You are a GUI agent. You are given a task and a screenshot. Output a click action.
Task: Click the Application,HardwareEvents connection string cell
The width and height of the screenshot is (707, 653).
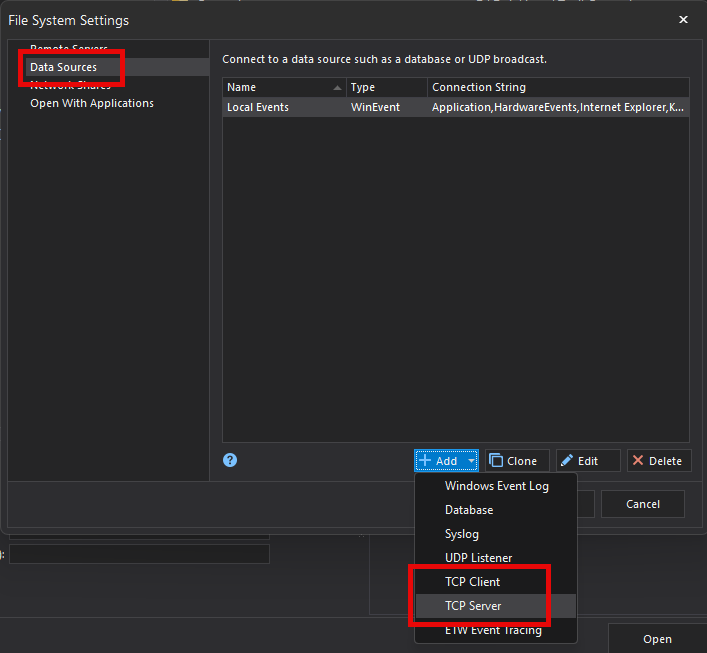(x=557, y=107)
